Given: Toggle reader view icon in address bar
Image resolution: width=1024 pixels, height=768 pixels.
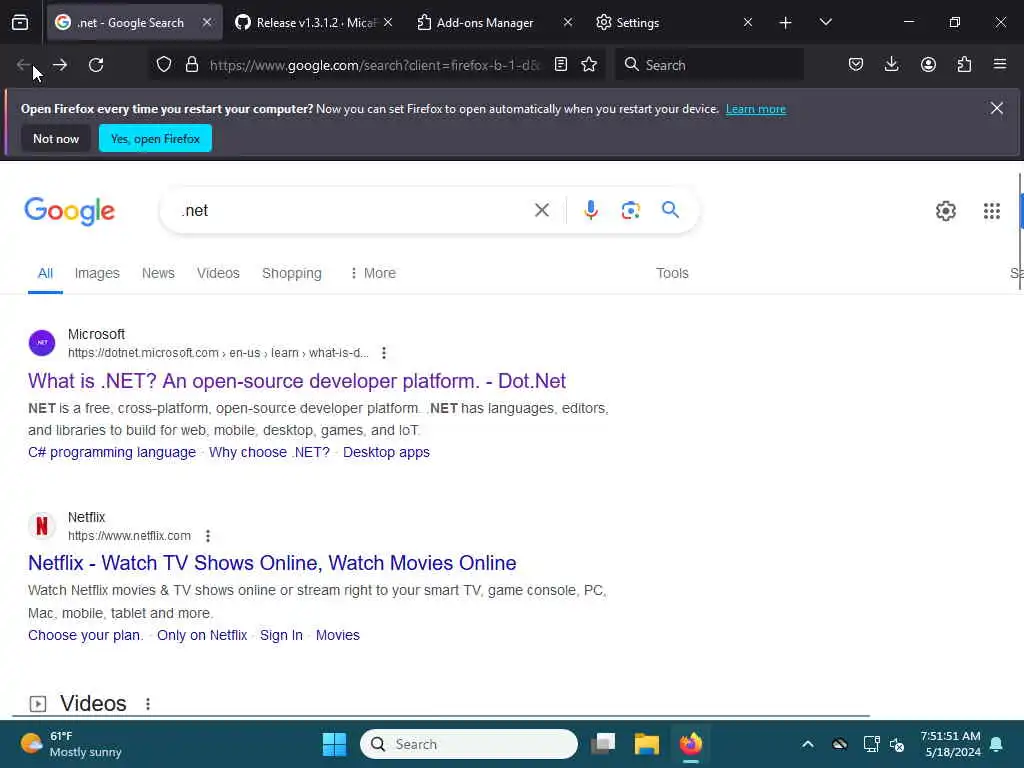Looking at the screenshot, I should click(560, 65).
